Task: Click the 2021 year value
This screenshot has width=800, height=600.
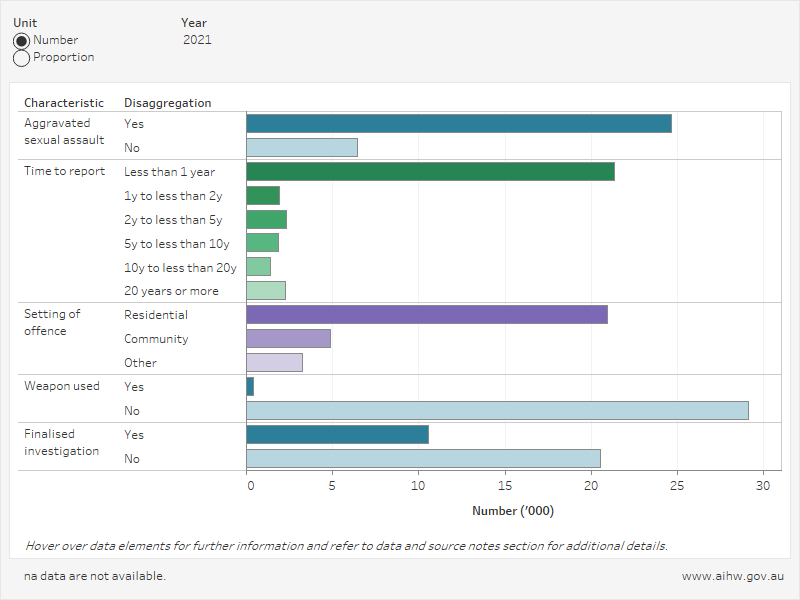Action: pyautogui.click(x=197, y=40)
